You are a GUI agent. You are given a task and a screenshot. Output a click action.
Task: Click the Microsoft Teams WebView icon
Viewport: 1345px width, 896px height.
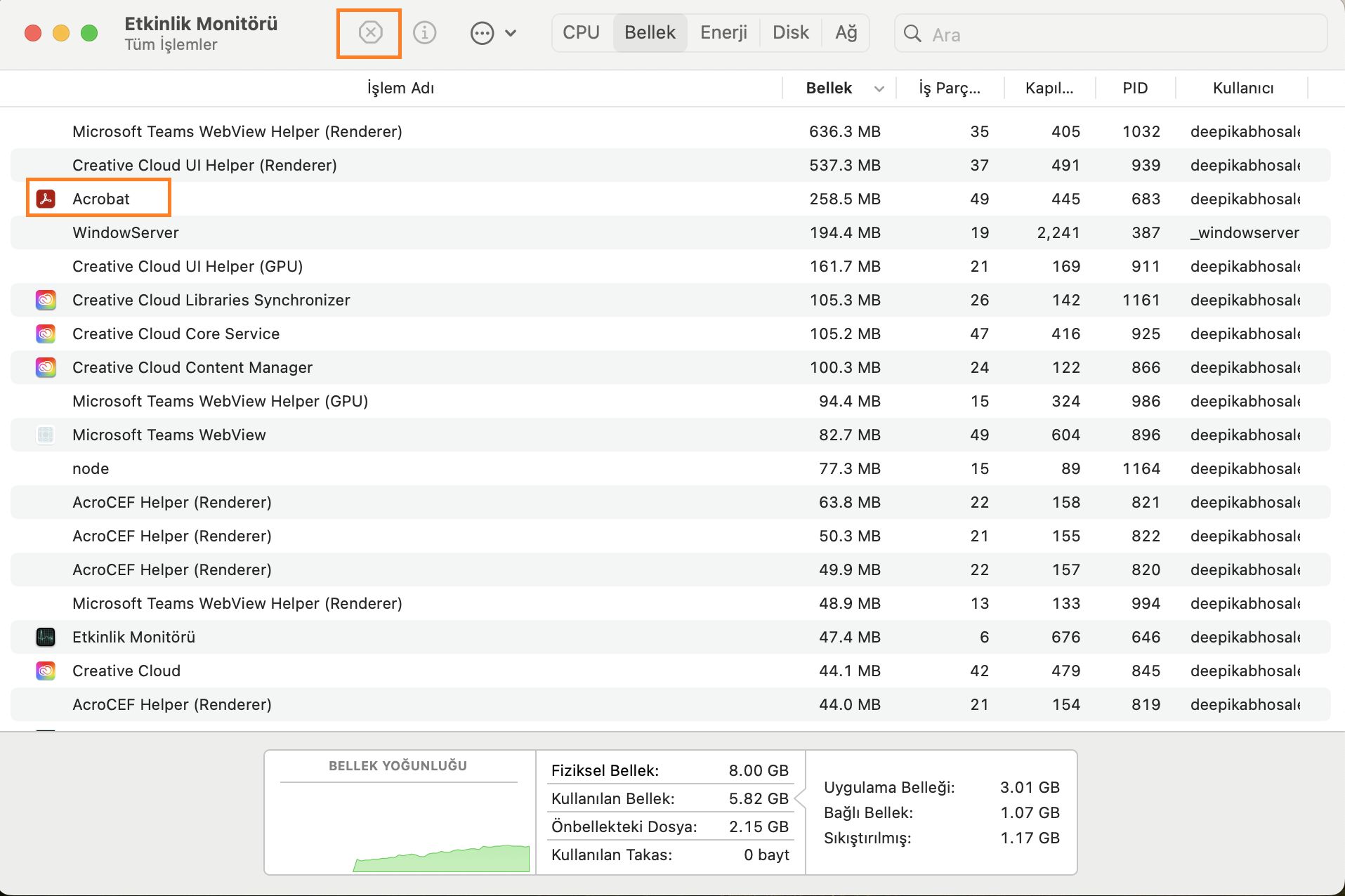click(x=46, y=435)
